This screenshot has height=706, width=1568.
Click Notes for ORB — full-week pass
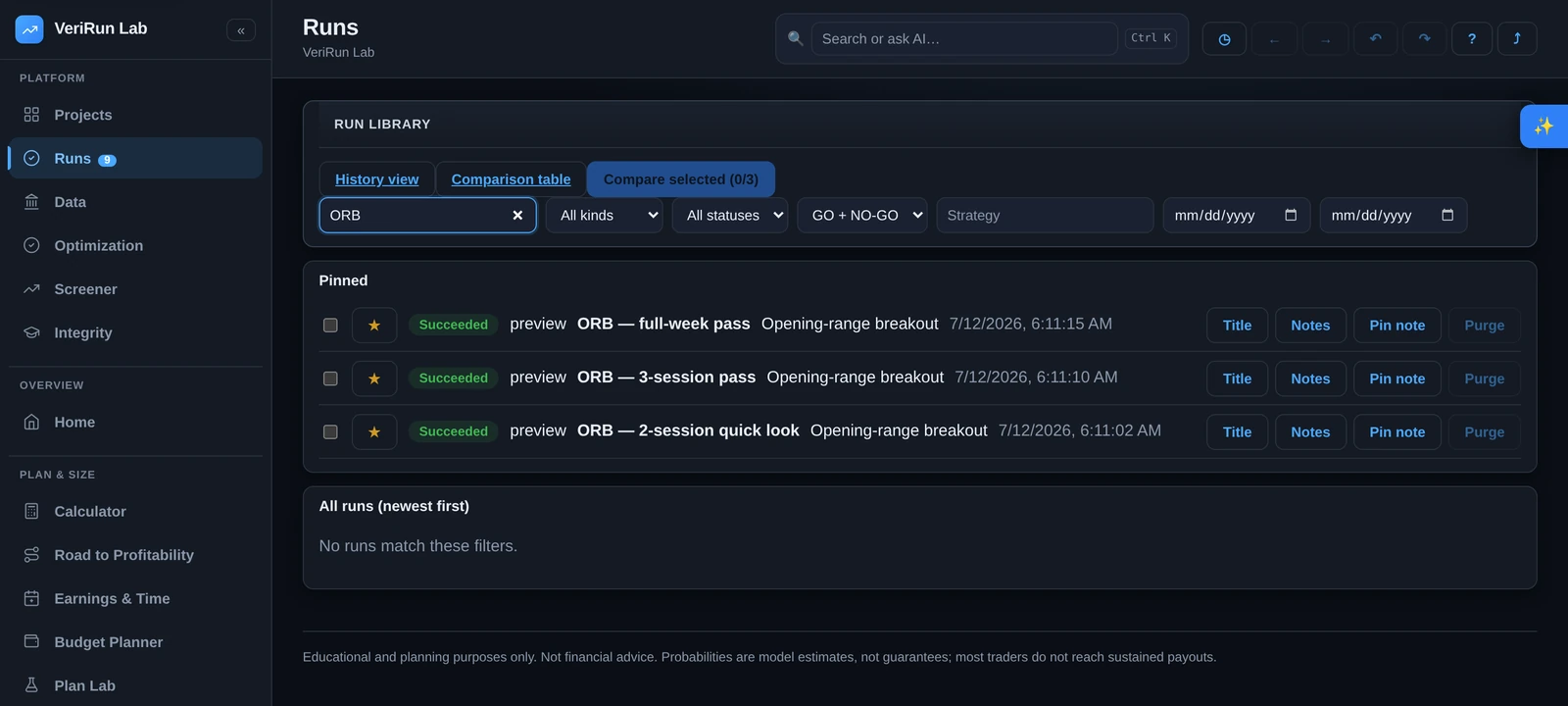pos(1310,325)
